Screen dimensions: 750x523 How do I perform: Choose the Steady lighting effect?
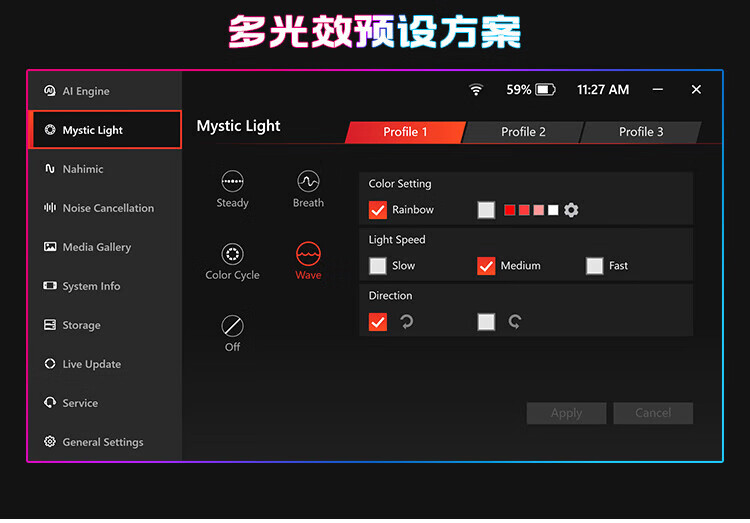coord(232,189)
